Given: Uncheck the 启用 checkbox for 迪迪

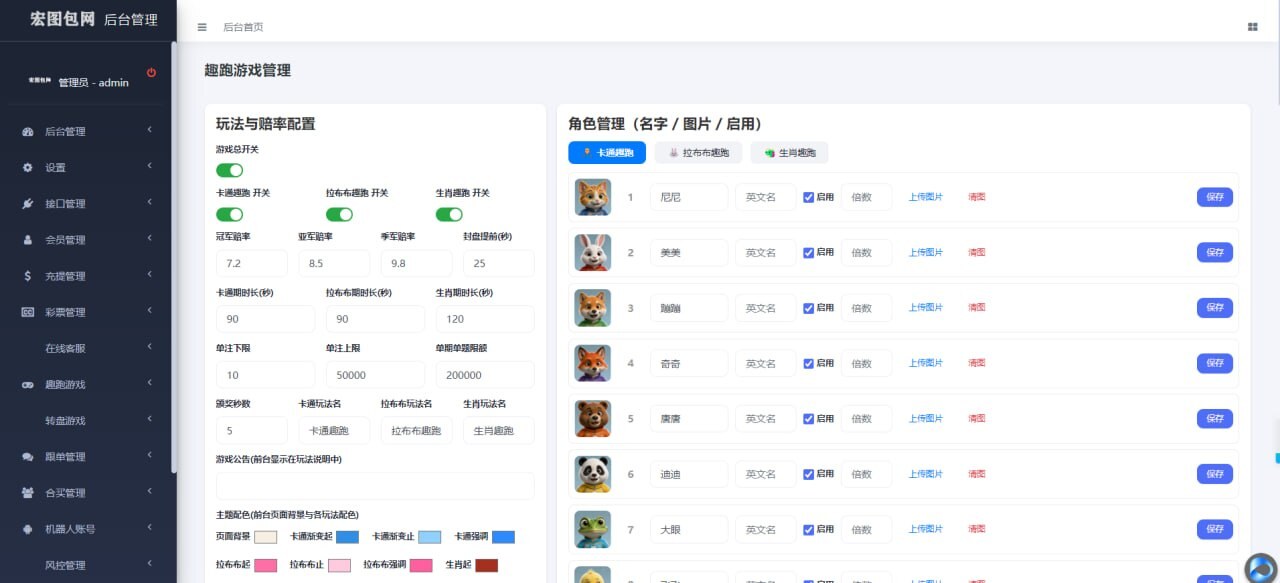Looking at the screenshot, I should (x=808, y=474).
